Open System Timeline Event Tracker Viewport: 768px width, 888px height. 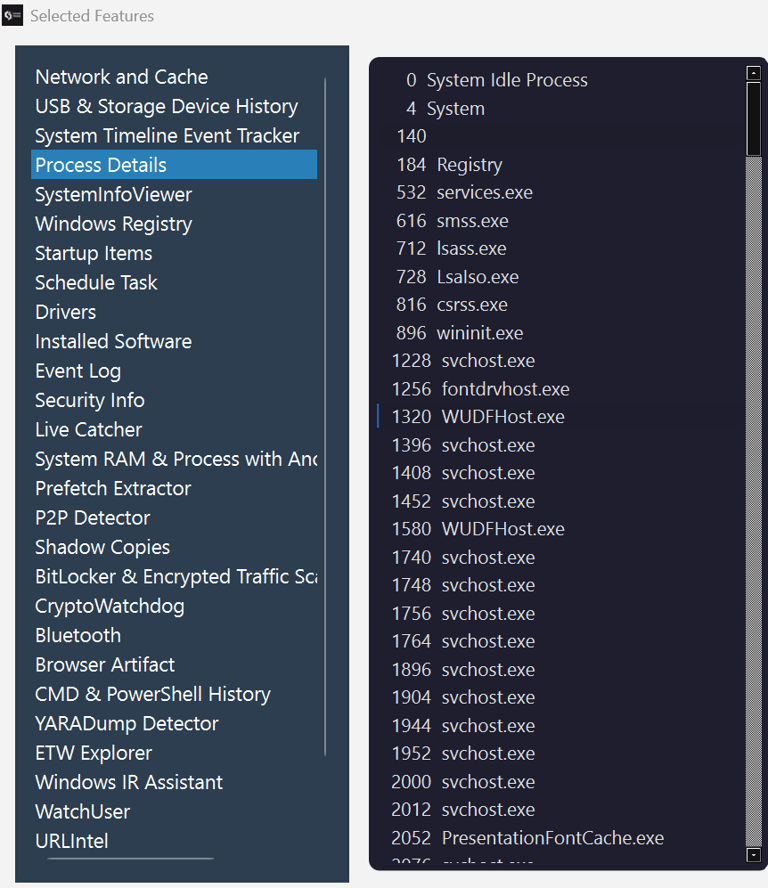pyautogui.click(x=167, y=136)
